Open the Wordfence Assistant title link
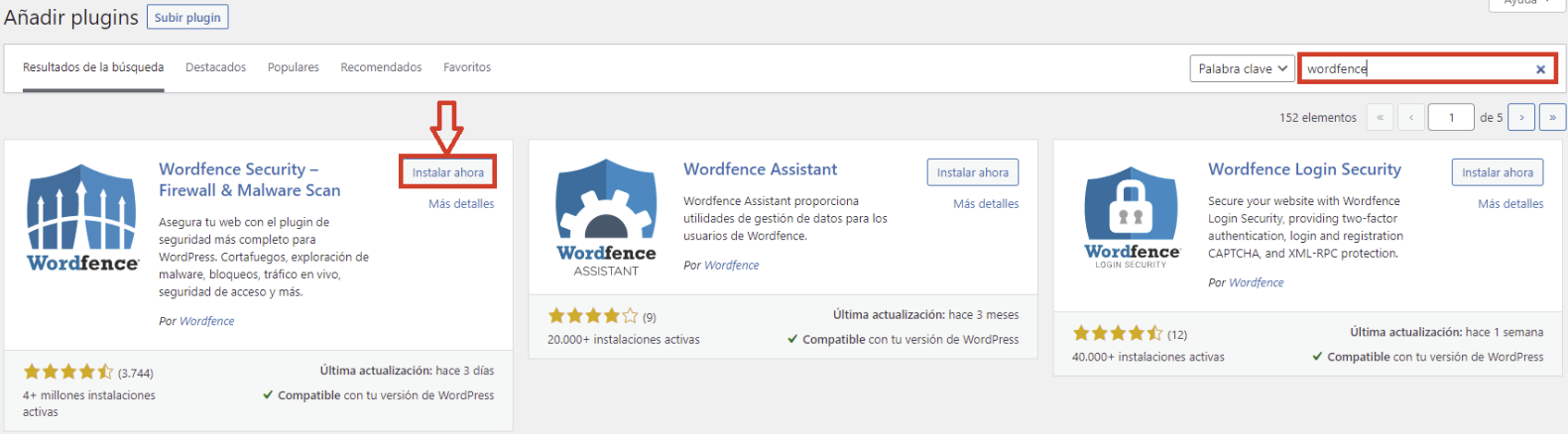This screenshot has width=1568, height=434. [x=761, y=169]
